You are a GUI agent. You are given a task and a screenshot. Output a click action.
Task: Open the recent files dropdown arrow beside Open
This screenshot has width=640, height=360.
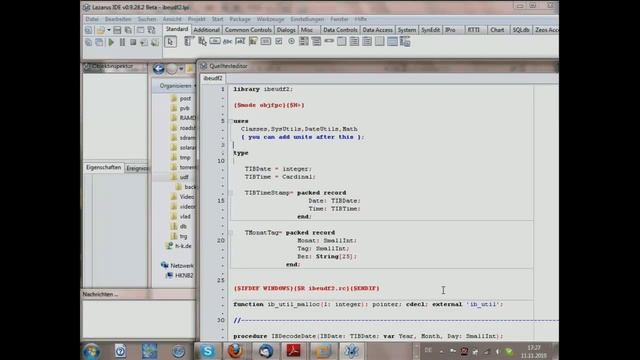click(x=109, y=30)
